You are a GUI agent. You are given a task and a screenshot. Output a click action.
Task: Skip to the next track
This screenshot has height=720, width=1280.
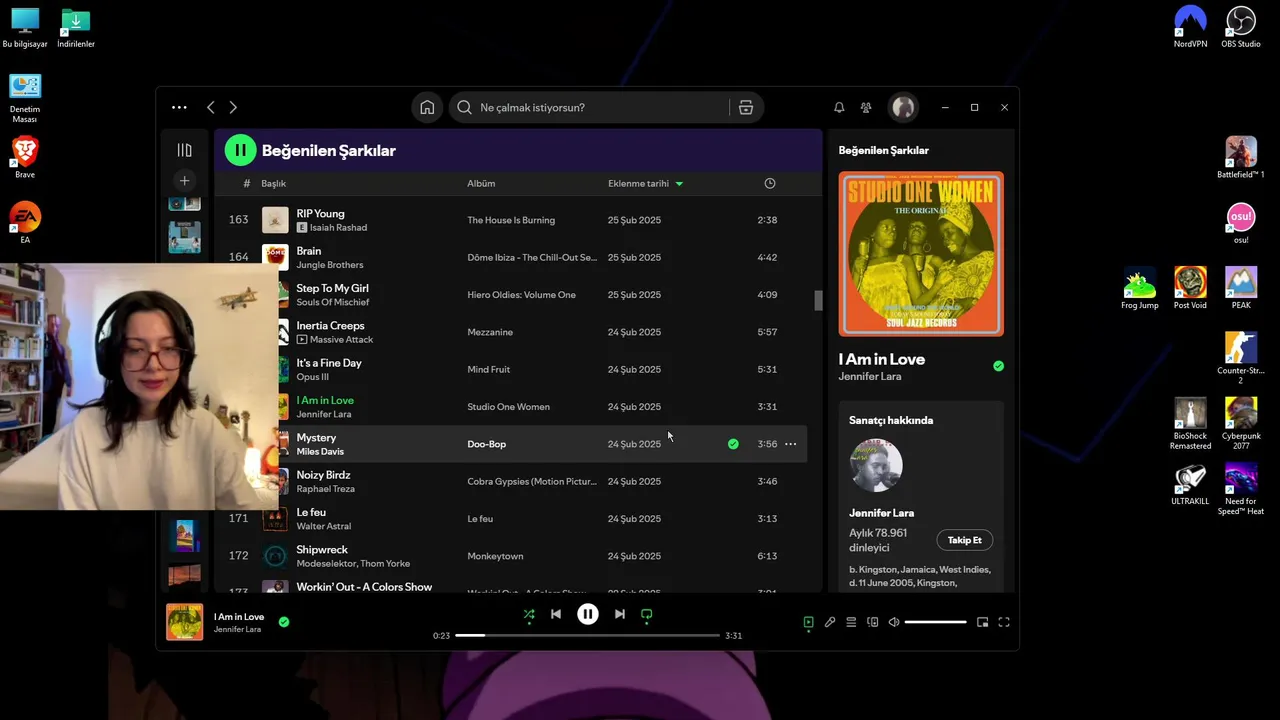[620, 614]
